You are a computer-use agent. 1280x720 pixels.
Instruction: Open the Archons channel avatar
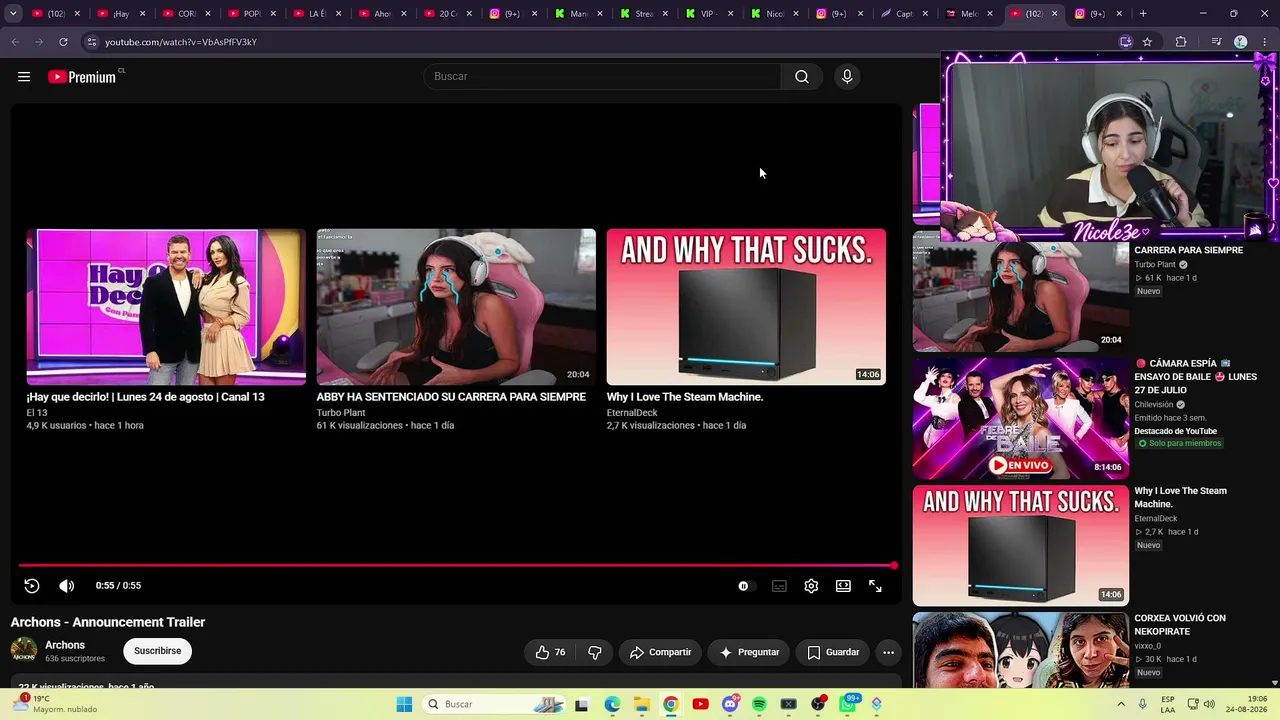[24, 651]
